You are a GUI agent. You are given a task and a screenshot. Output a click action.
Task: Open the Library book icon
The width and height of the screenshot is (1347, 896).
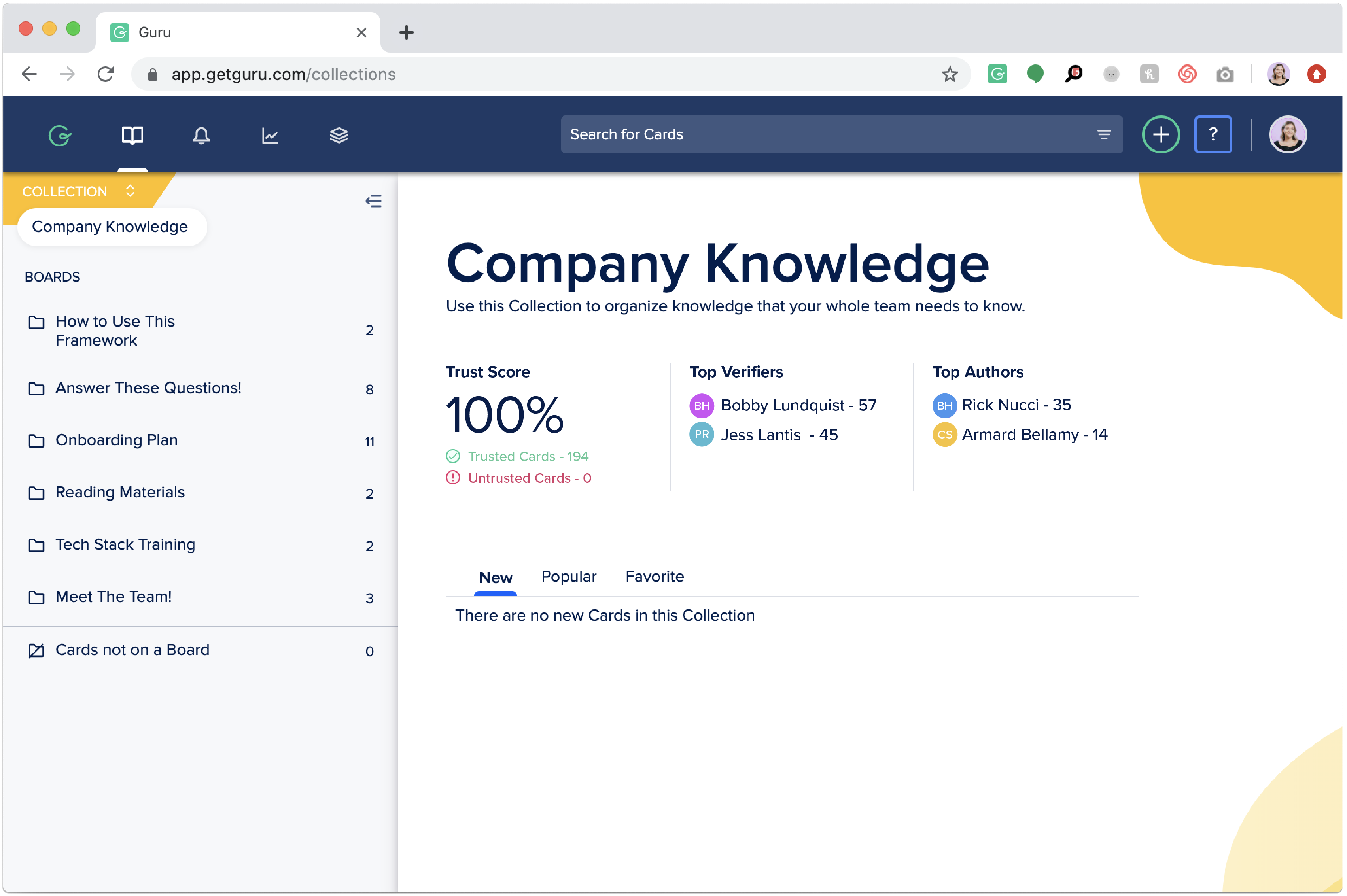click(x=132, y=136)
